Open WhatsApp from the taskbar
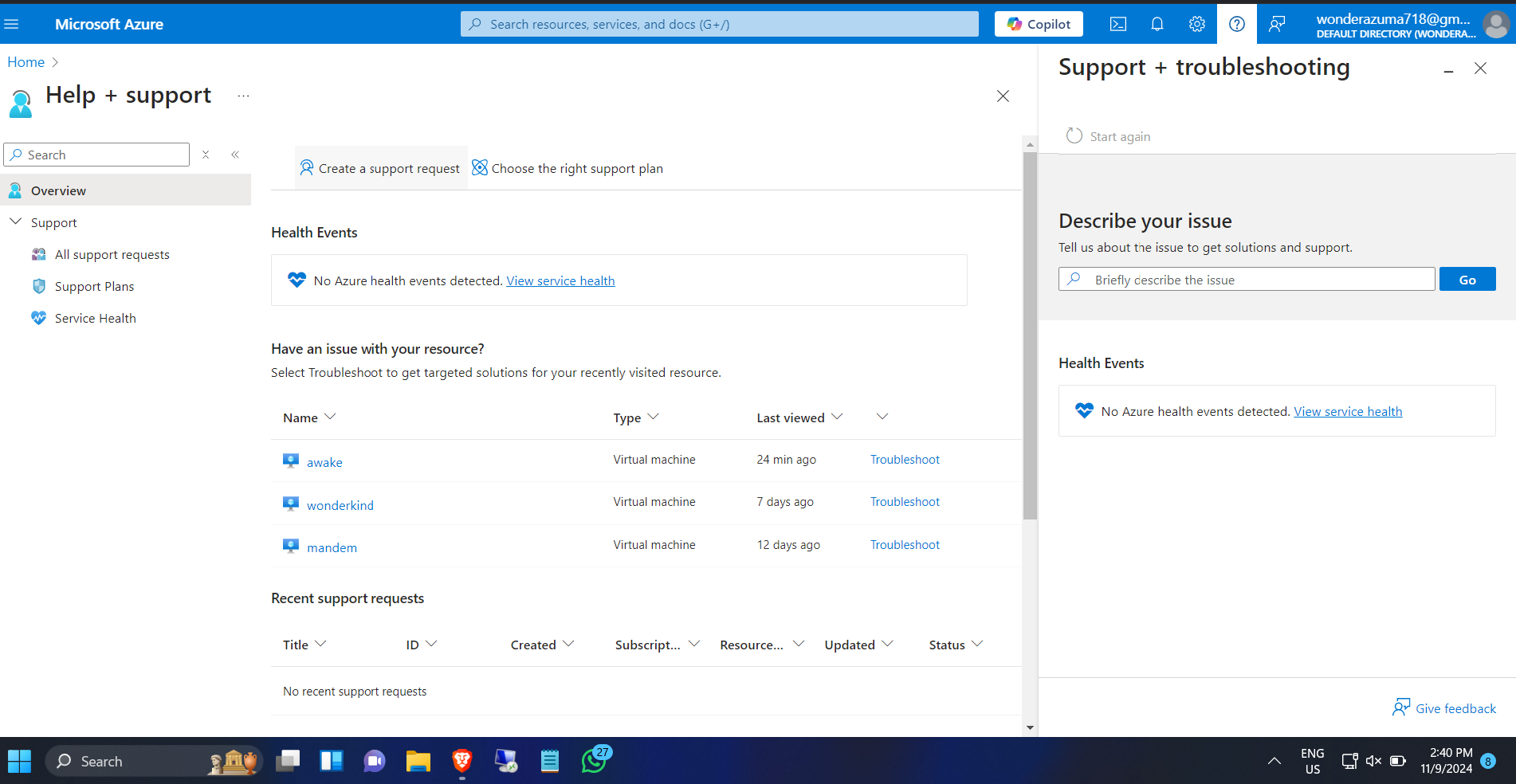Screen dimensions: 1516x784 pos(595,761)
